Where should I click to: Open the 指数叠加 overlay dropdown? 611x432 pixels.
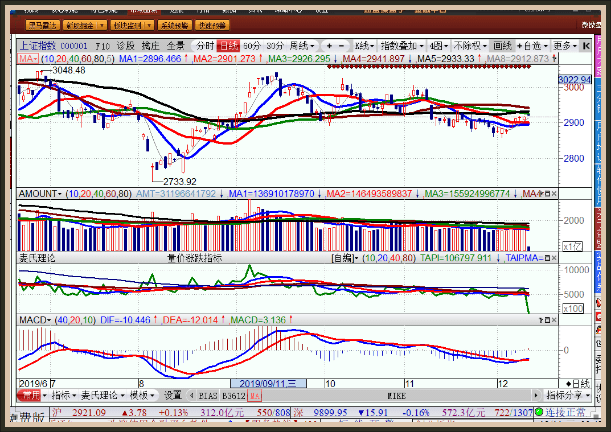click(402, 46)
